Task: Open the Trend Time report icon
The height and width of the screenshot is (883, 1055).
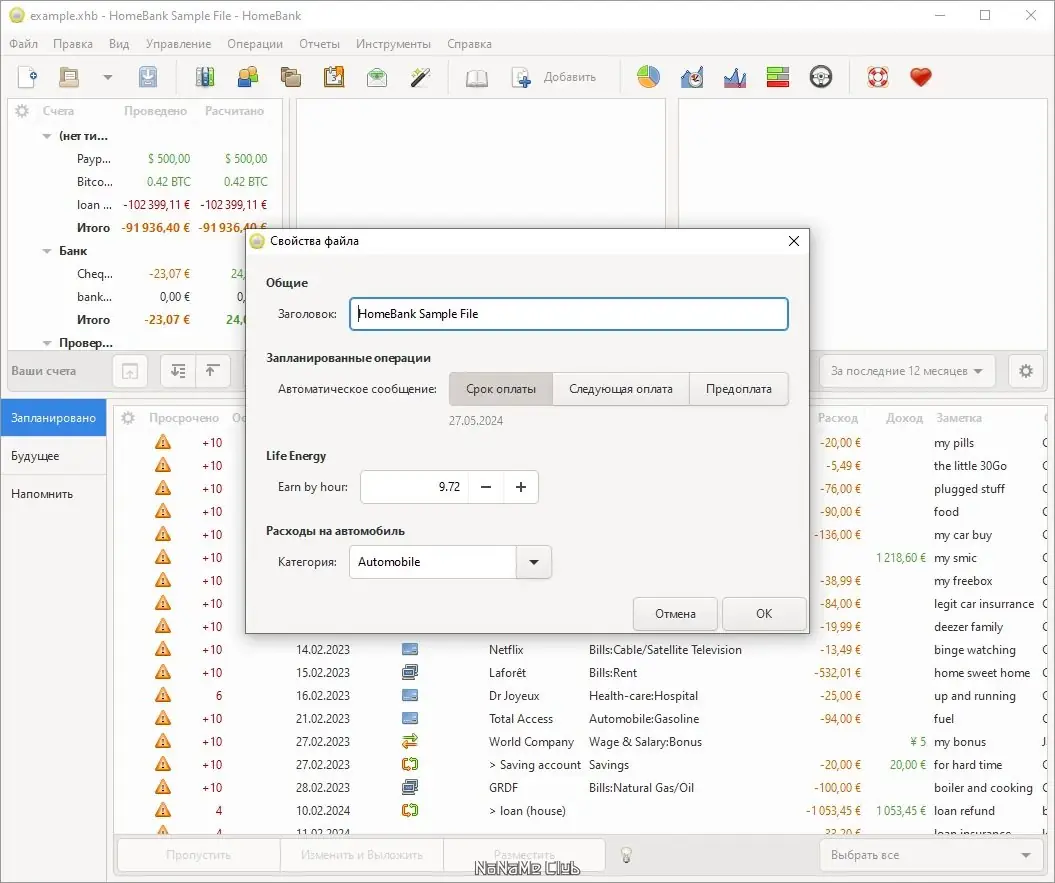Action: pos(692,77)
